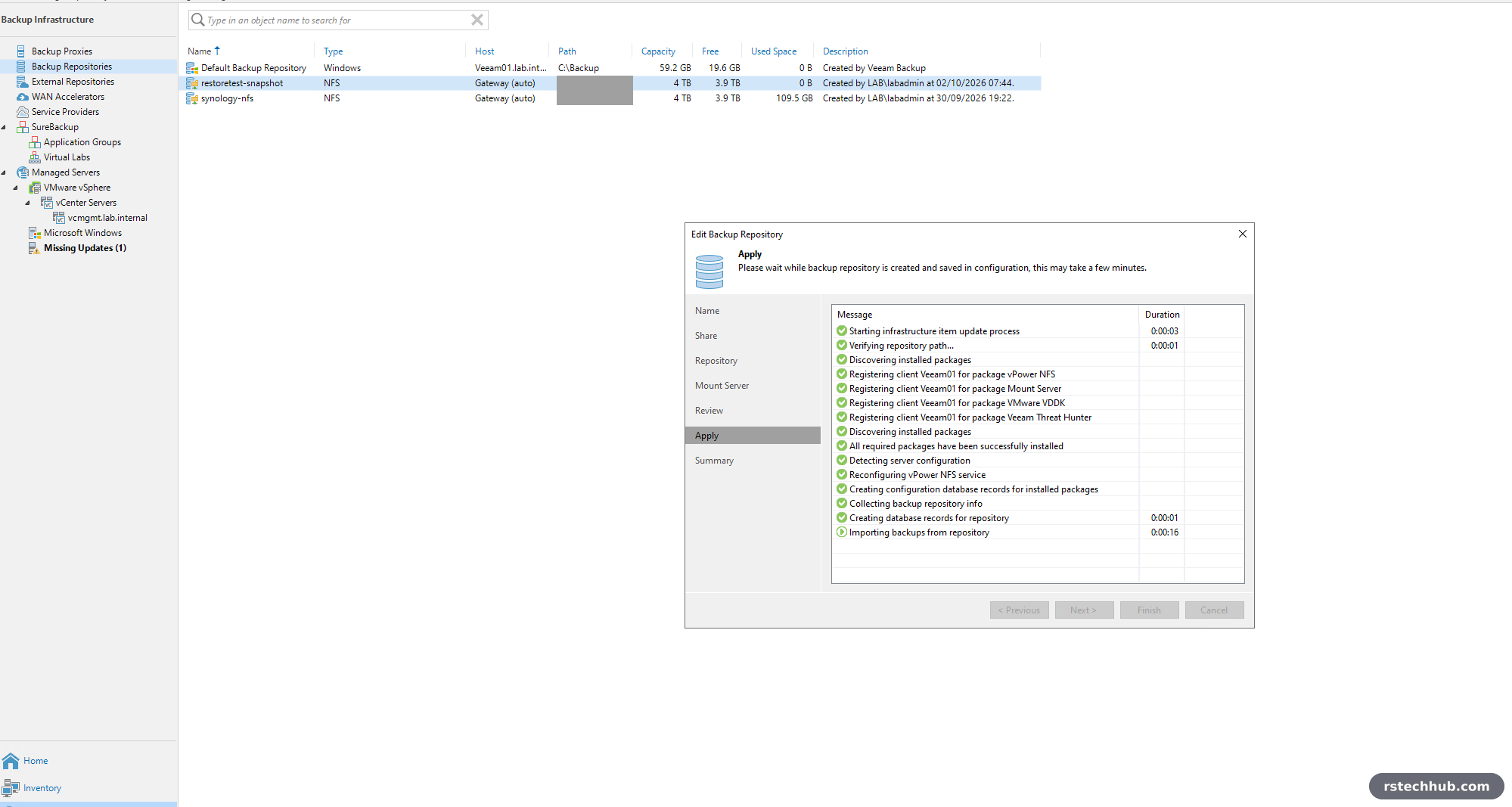Collapse the SureBackup tree node
Viewport: 1512px width, 807px height.
(4, 127)
